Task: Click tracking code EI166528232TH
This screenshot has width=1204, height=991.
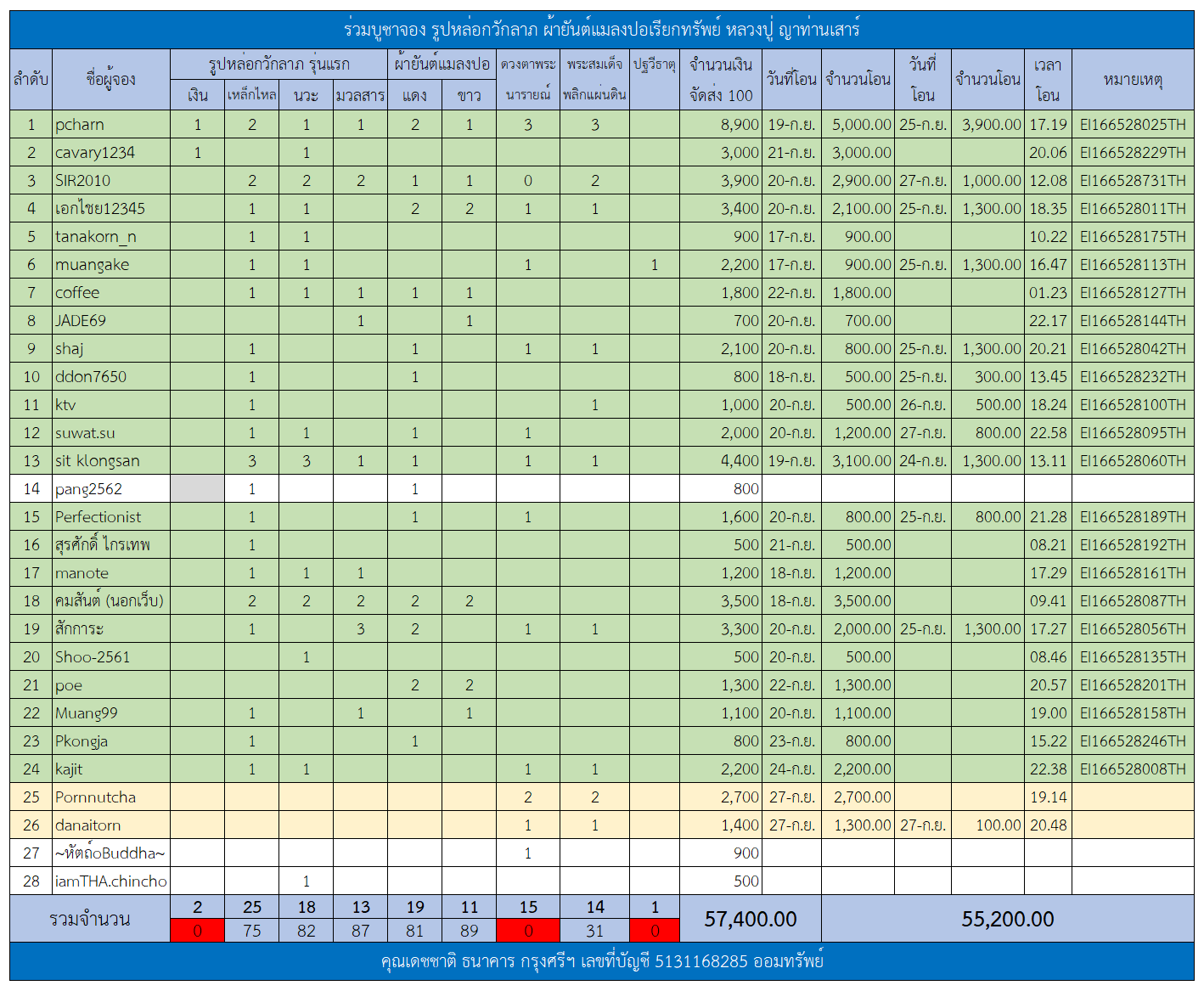Action: [1133, 376]
